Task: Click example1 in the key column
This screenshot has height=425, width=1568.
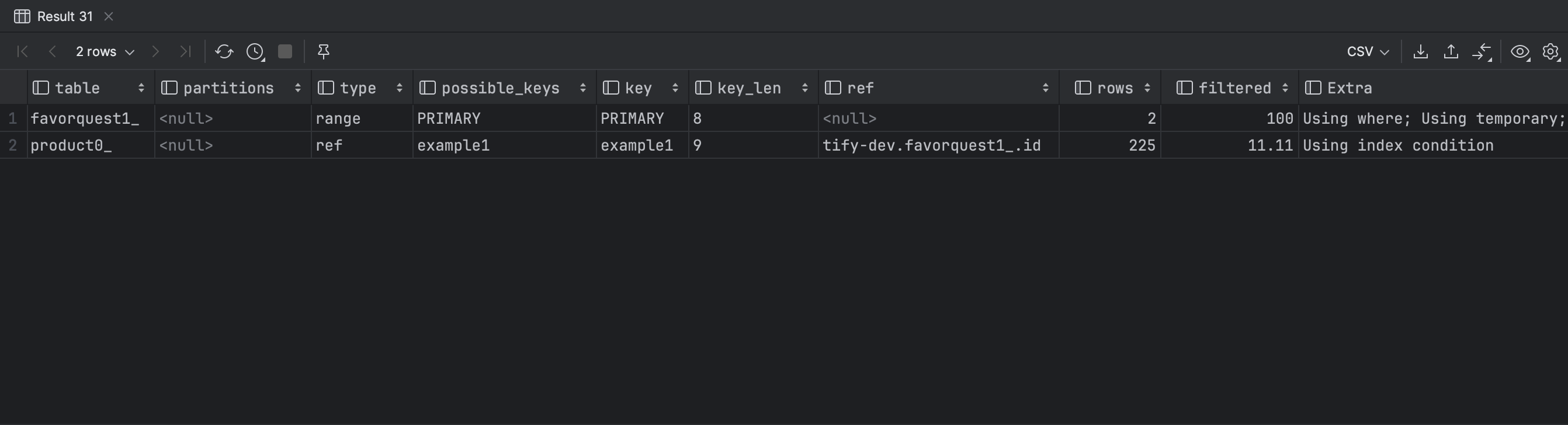Action: (x=642, y=145)
